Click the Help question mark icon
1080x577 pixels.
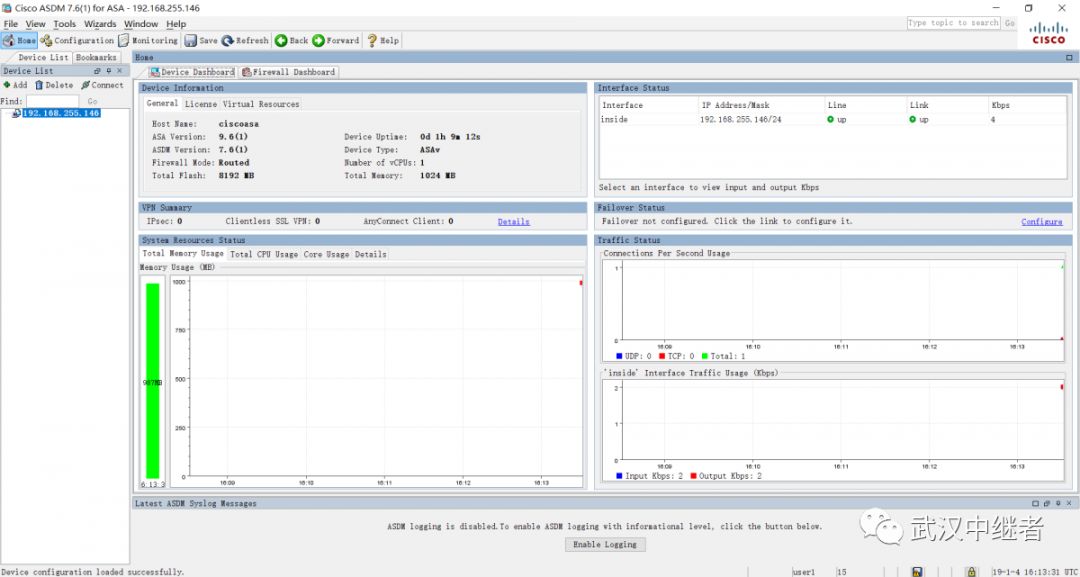pyautogui.click(x=372, y=41)
